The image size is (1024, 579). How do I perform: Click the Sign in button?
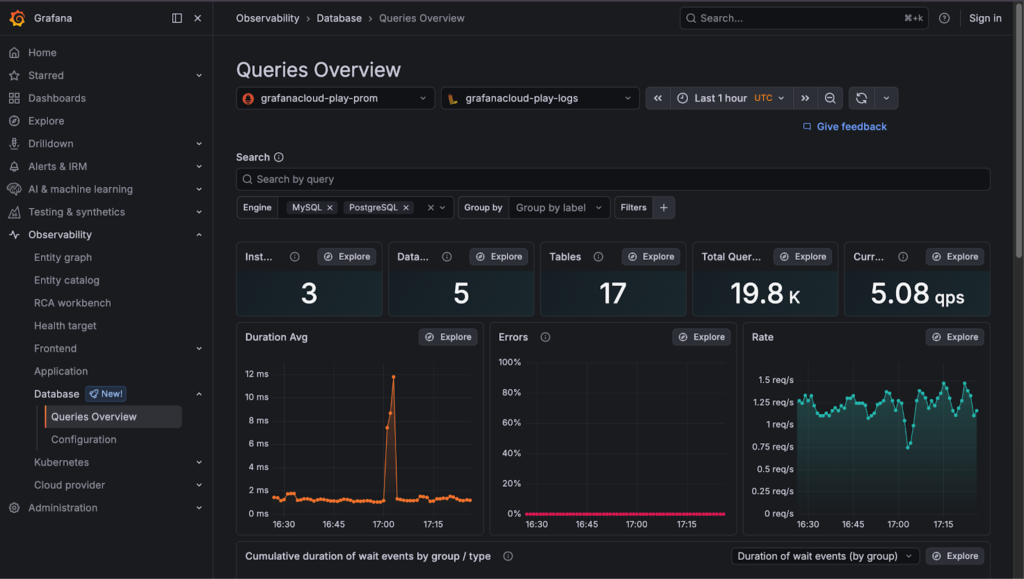(984, 18)
